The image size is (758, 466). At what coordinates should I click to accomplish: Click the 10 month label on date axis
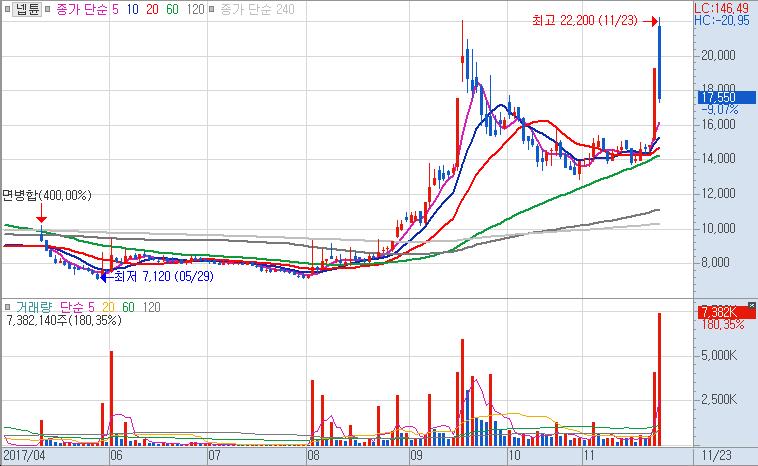coord(514,455)
